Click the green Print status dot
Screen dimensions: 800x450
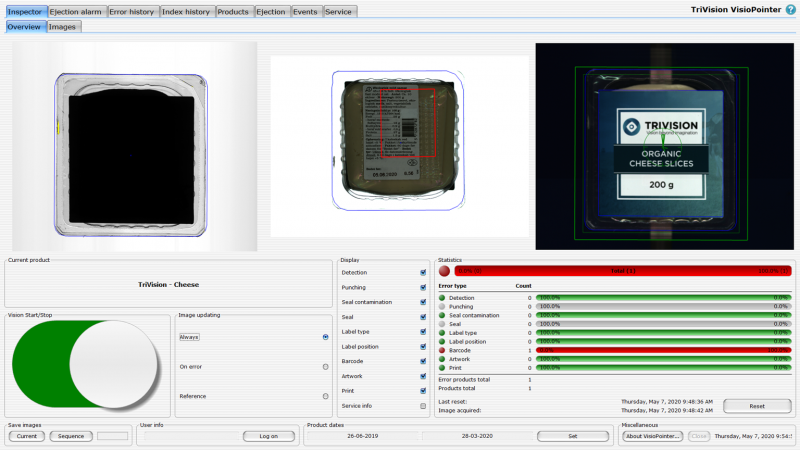(442, 367)
